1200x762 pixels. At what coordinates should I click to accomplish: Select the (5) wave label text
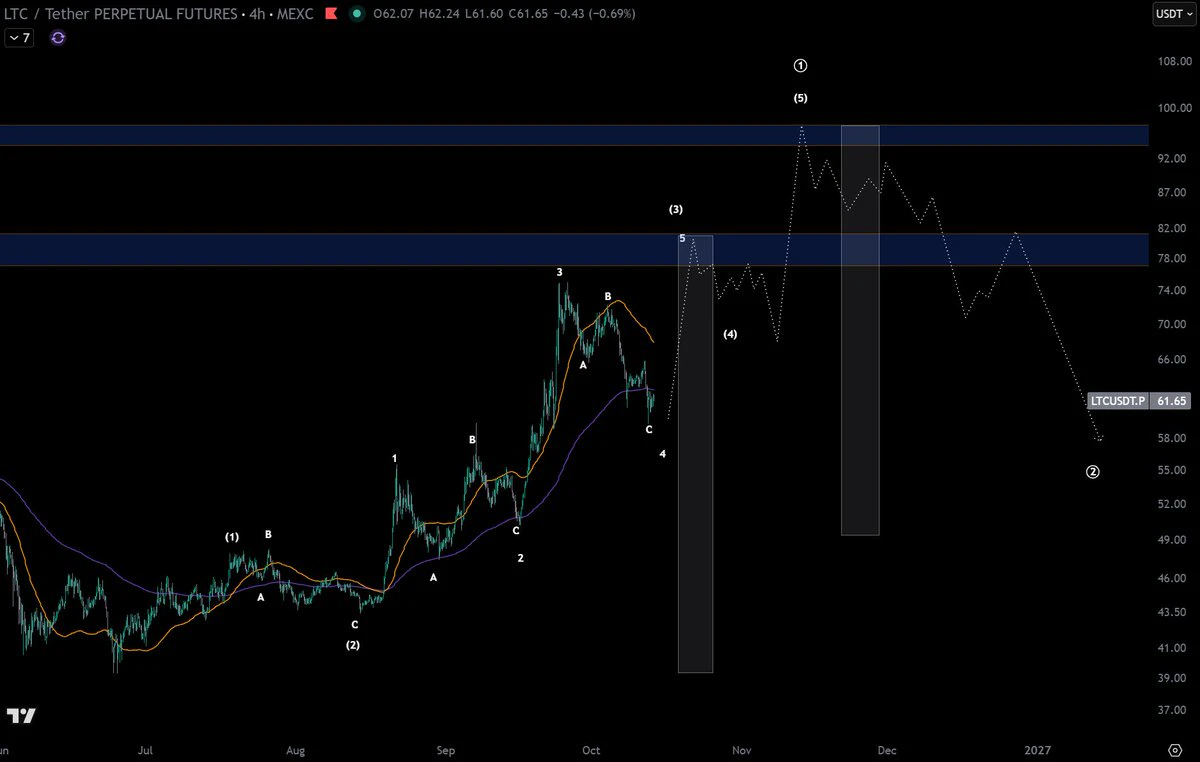click(x=801, y=98)
